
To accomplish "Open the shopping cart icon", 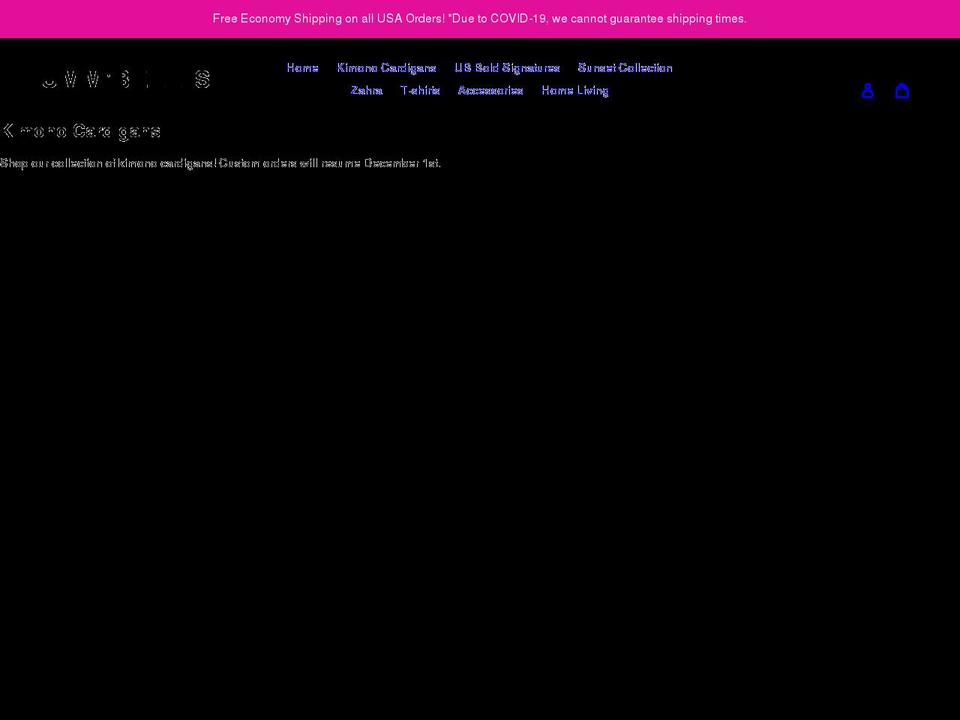I will pos(902,91).
